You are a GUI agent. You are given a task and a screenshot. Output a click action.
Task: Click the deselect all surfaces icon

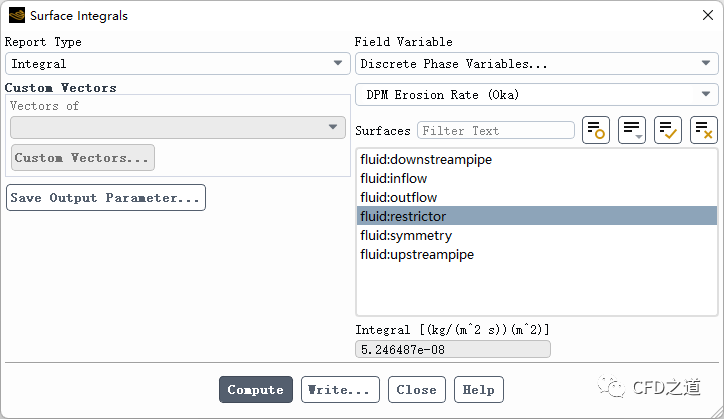pos(703,130)
